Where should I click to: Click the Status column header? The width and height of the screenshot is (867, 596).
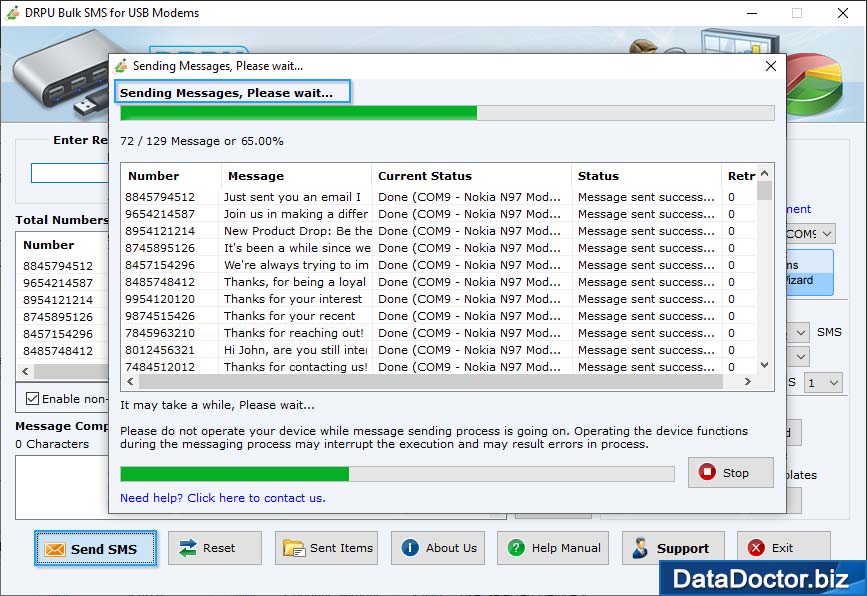tap(646, 176)
